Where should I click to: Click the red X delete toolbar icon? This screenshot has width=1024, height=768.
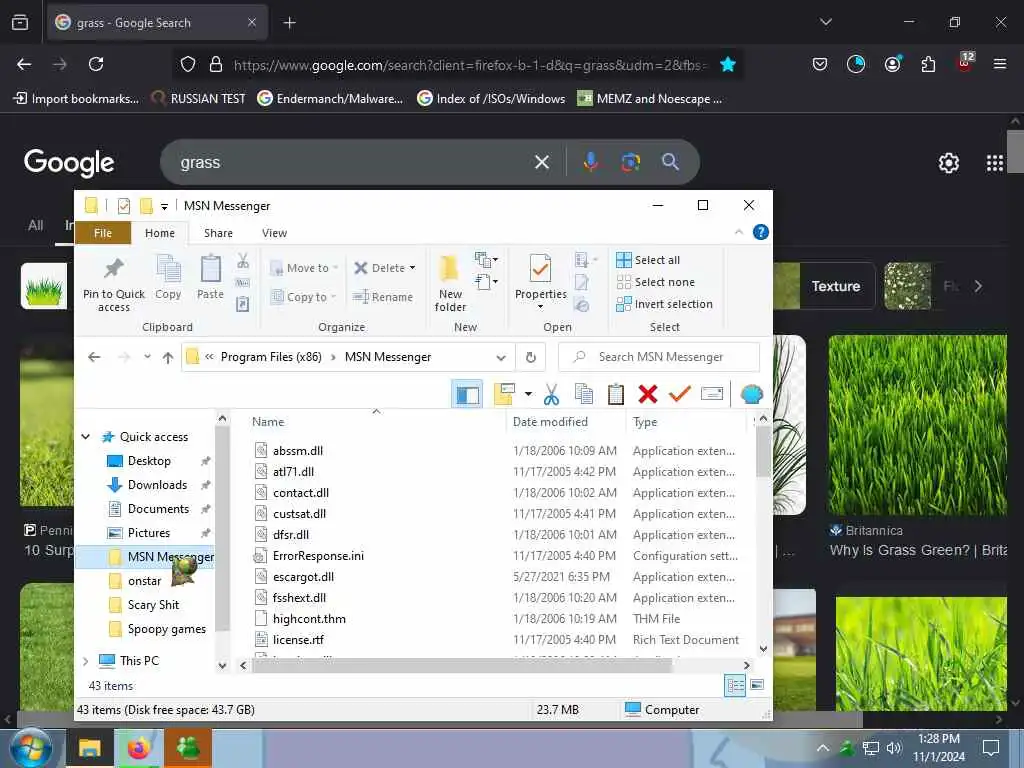(648, 394)
